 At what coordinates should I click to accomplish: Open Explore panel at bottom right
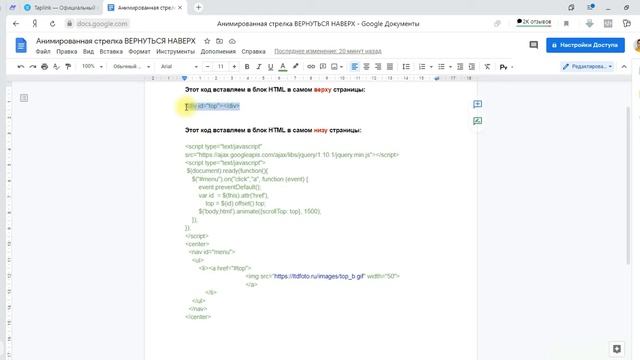(617, 349)
